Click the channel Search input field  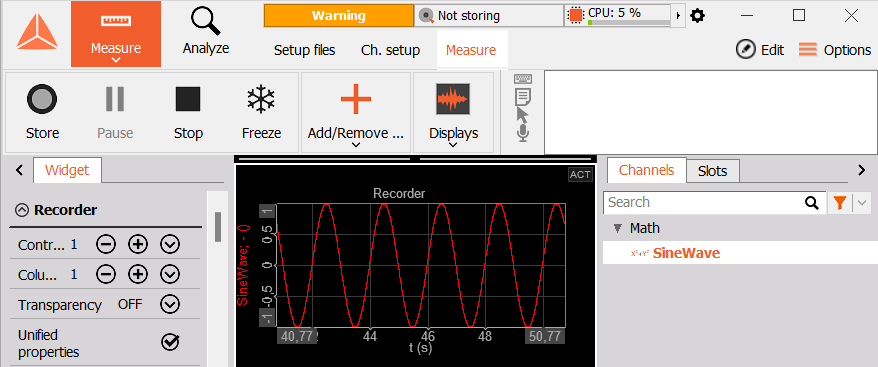point(704,202)
